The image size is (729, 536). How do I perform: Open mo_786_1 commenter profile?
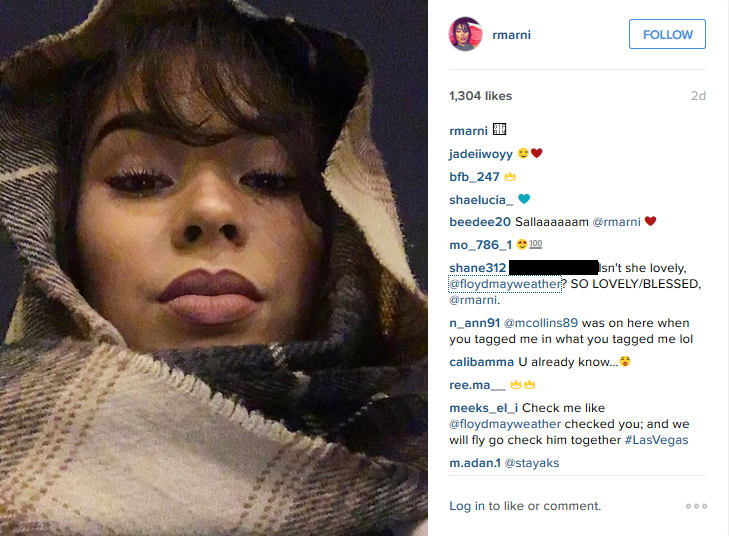pyautogui.click(x=480, y=245)
